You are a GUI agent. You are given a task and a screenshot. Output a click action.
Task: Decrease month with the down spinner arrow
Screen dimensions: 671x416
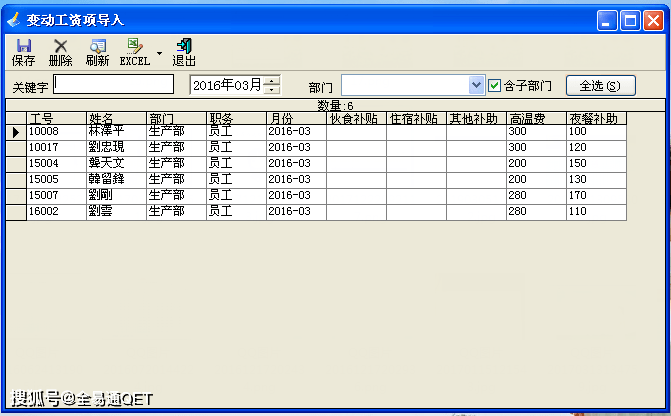point(271,89)
